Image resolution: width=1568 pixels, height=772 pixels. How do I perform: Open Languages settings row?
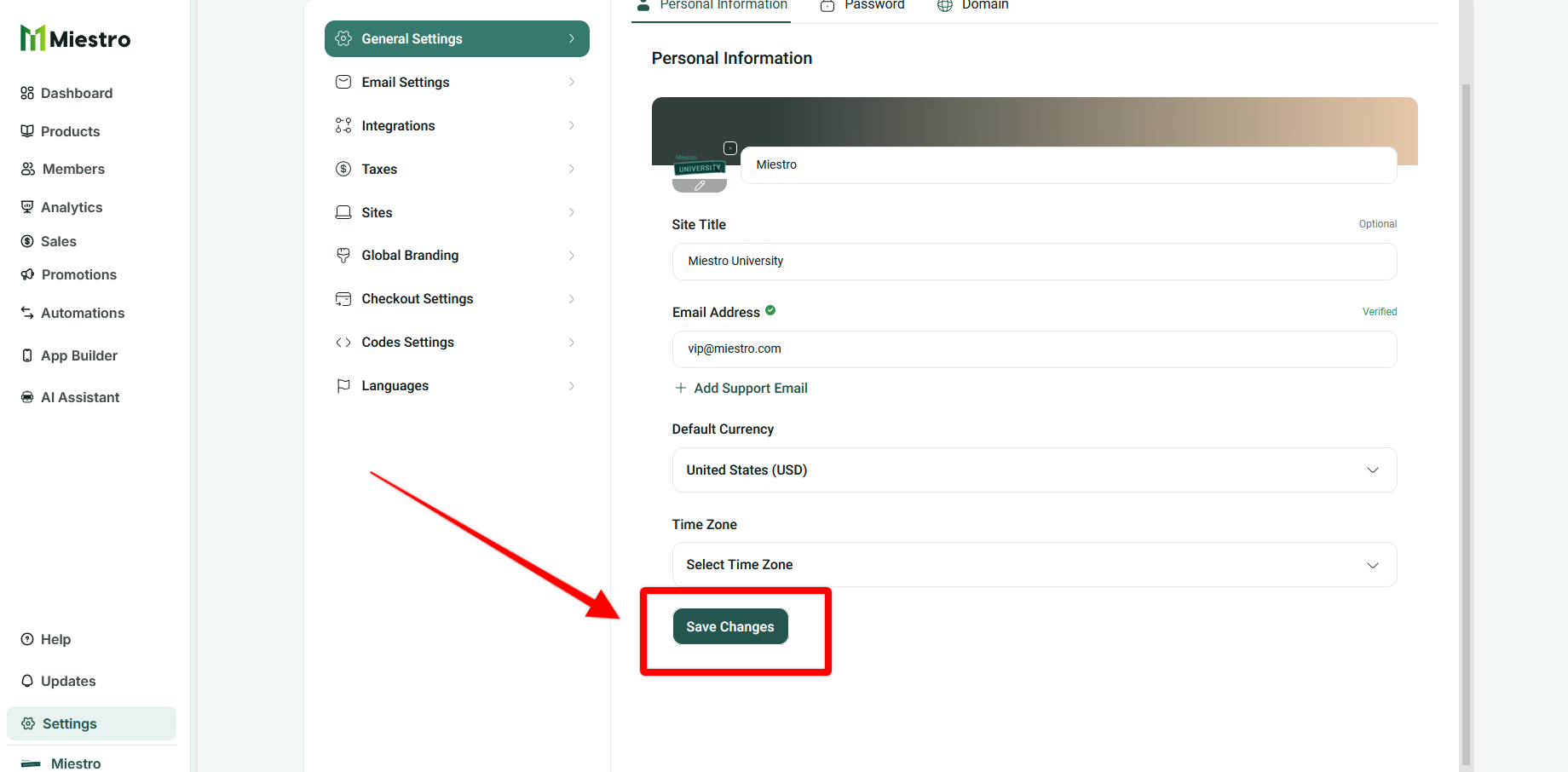point(457,386)
